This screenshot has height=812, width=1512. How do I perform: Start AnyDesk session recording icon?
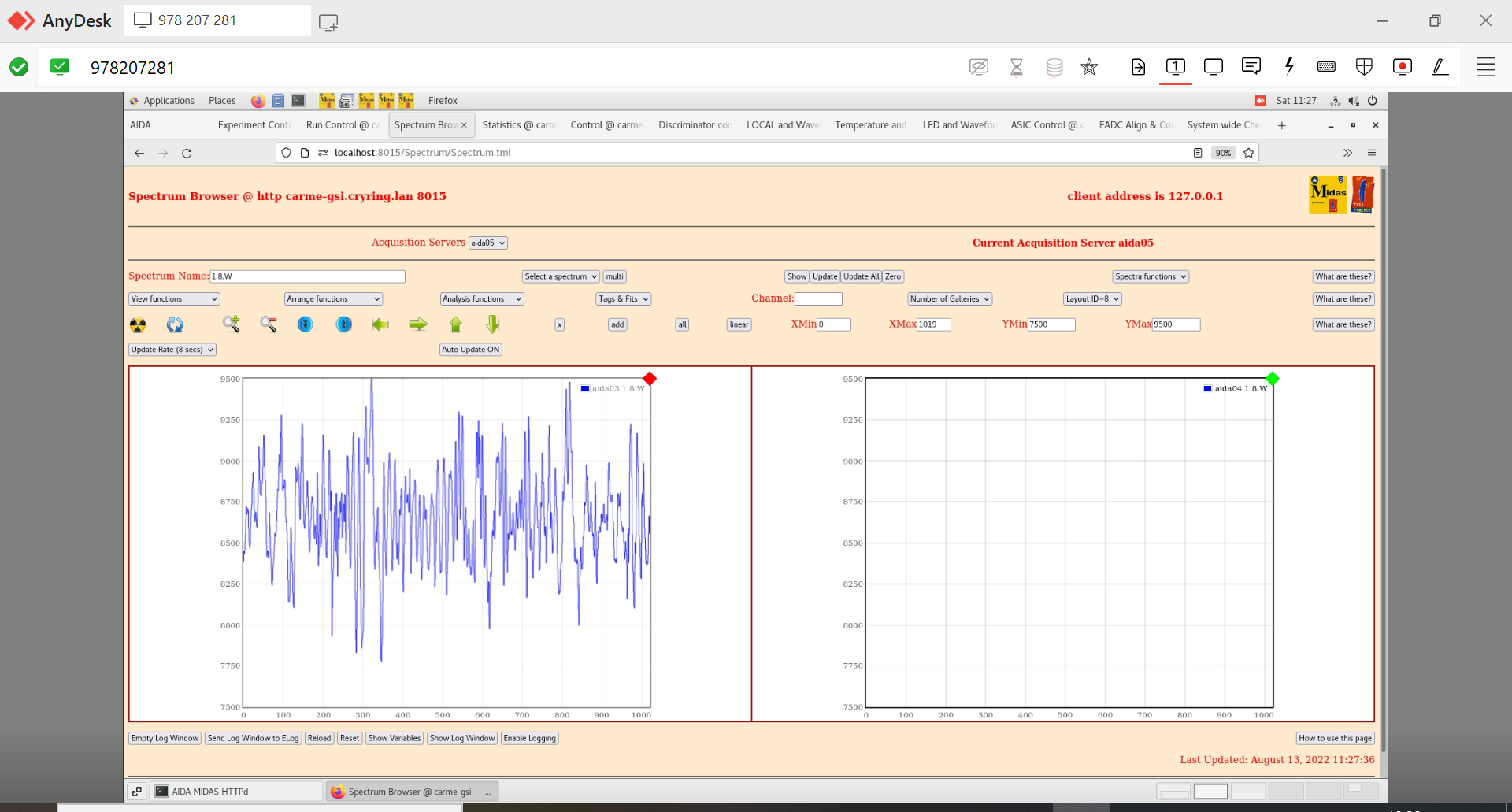tap(1402, 67)
